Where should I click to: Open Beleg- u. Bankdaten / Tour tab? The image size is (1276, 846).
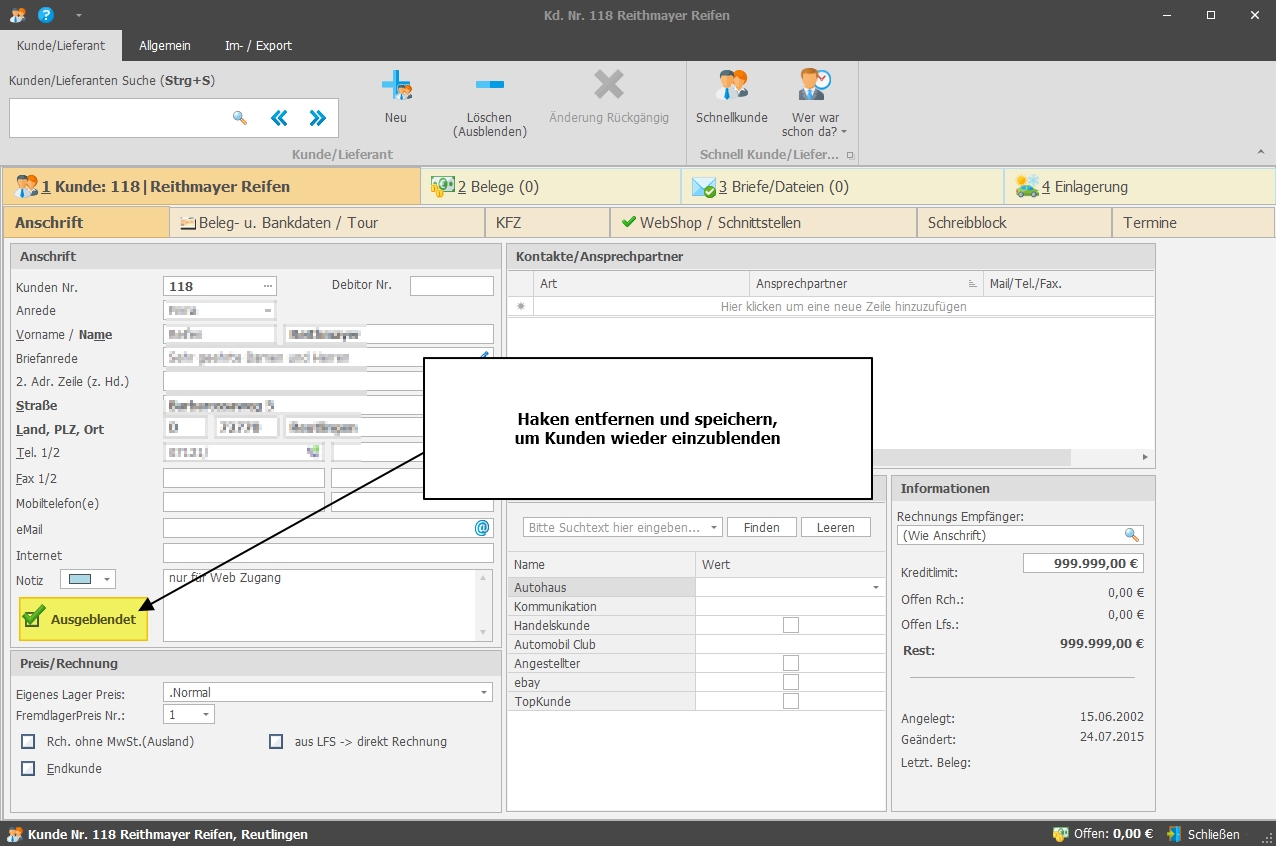pos(327,222)
